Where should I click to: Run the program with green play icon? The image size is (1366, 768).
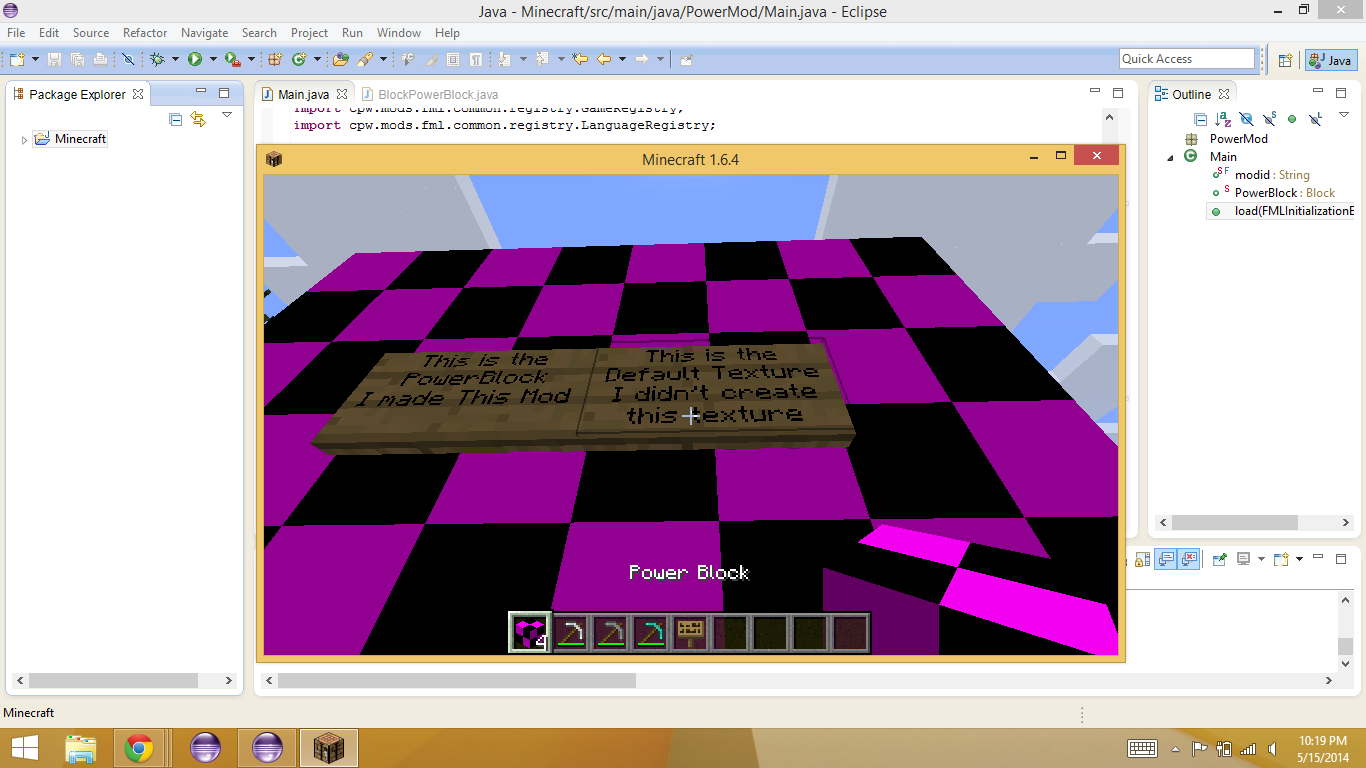click(195, 59)
